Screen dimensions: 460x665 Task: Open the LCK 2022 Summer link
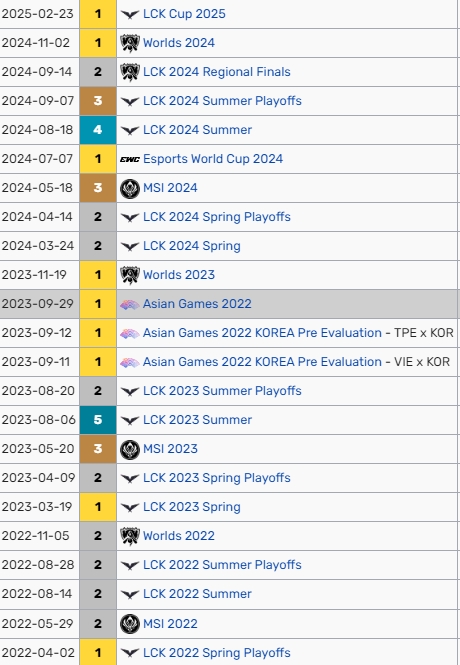pos(197,594)
